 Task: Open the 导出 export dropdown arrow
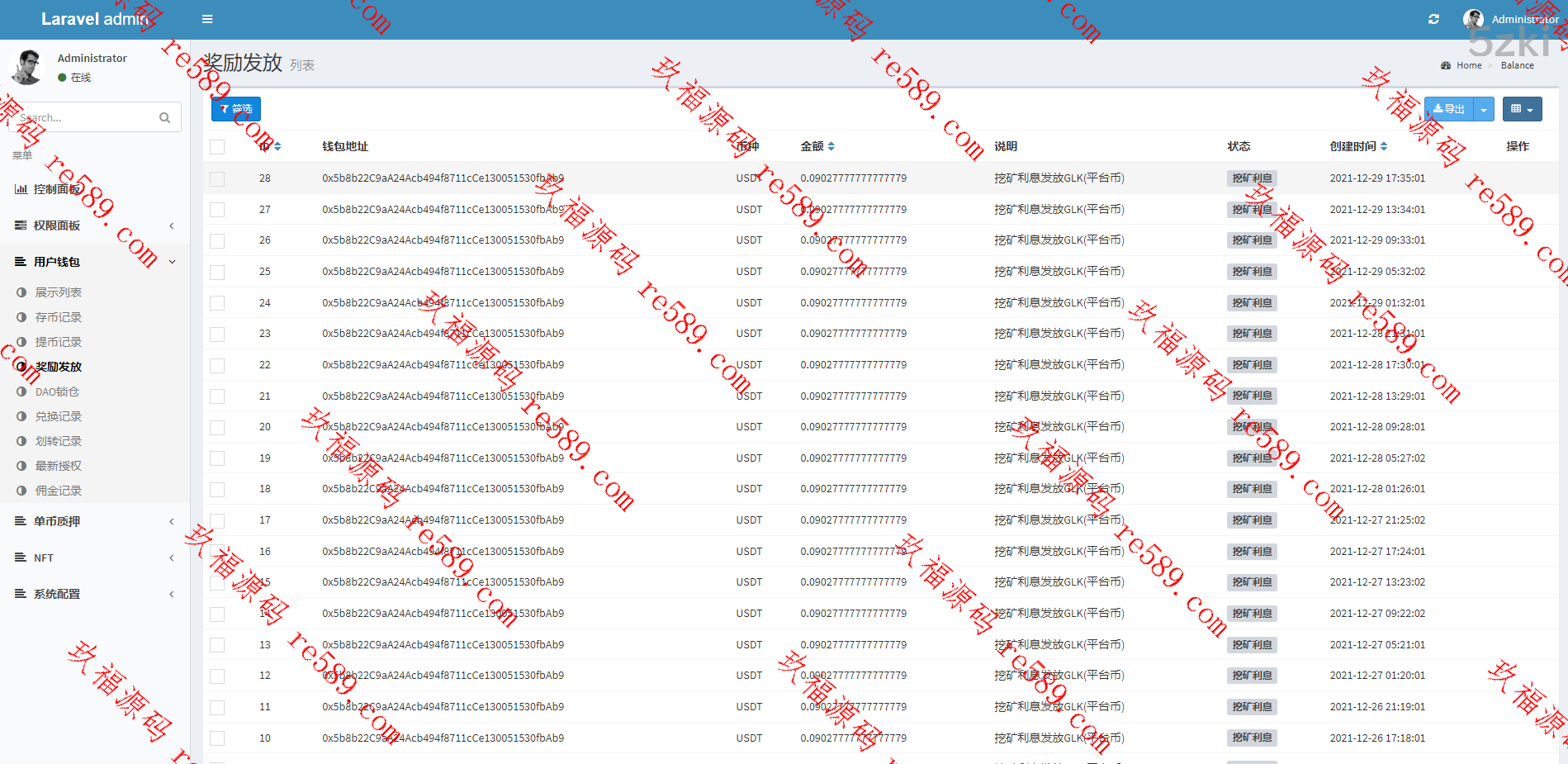(x=1484, y=109)
